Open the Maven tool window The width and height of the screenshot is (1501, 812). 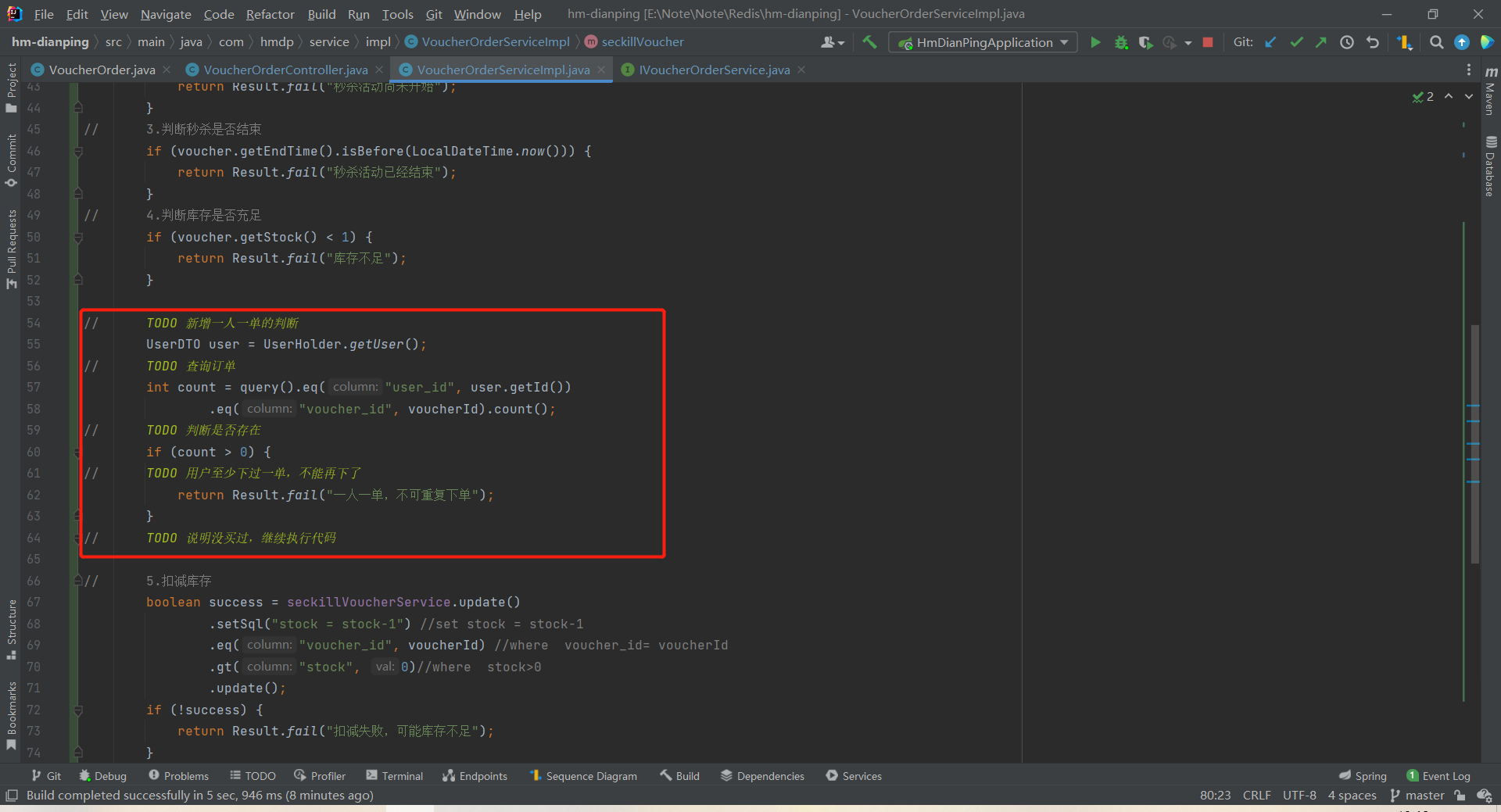[x=1491, y=90]
